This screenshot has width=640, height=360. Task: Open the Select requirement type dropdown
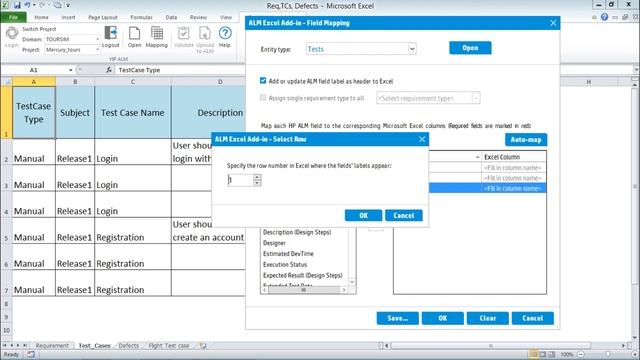[476, 98]
